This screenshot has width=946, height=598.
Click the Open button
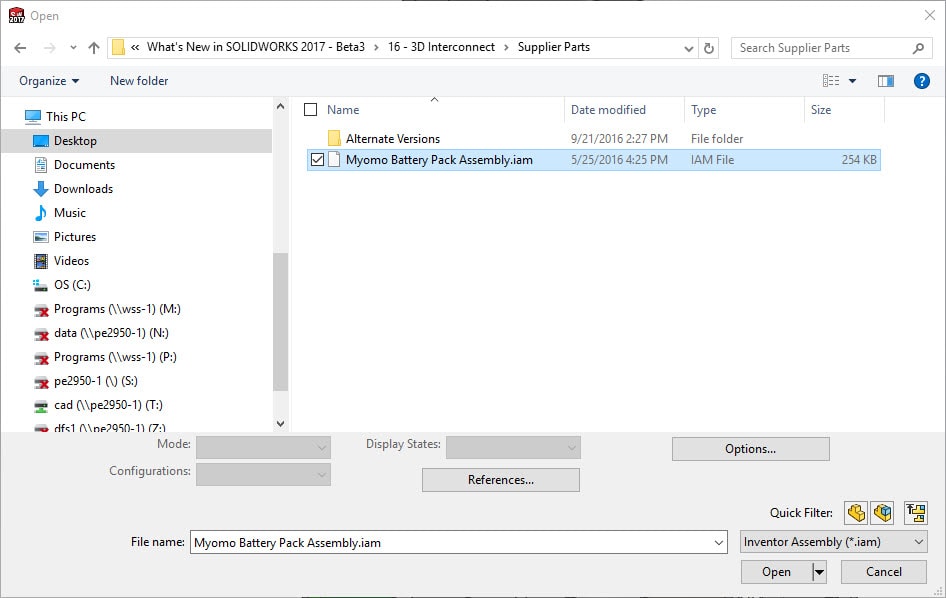tap(776, 572)
